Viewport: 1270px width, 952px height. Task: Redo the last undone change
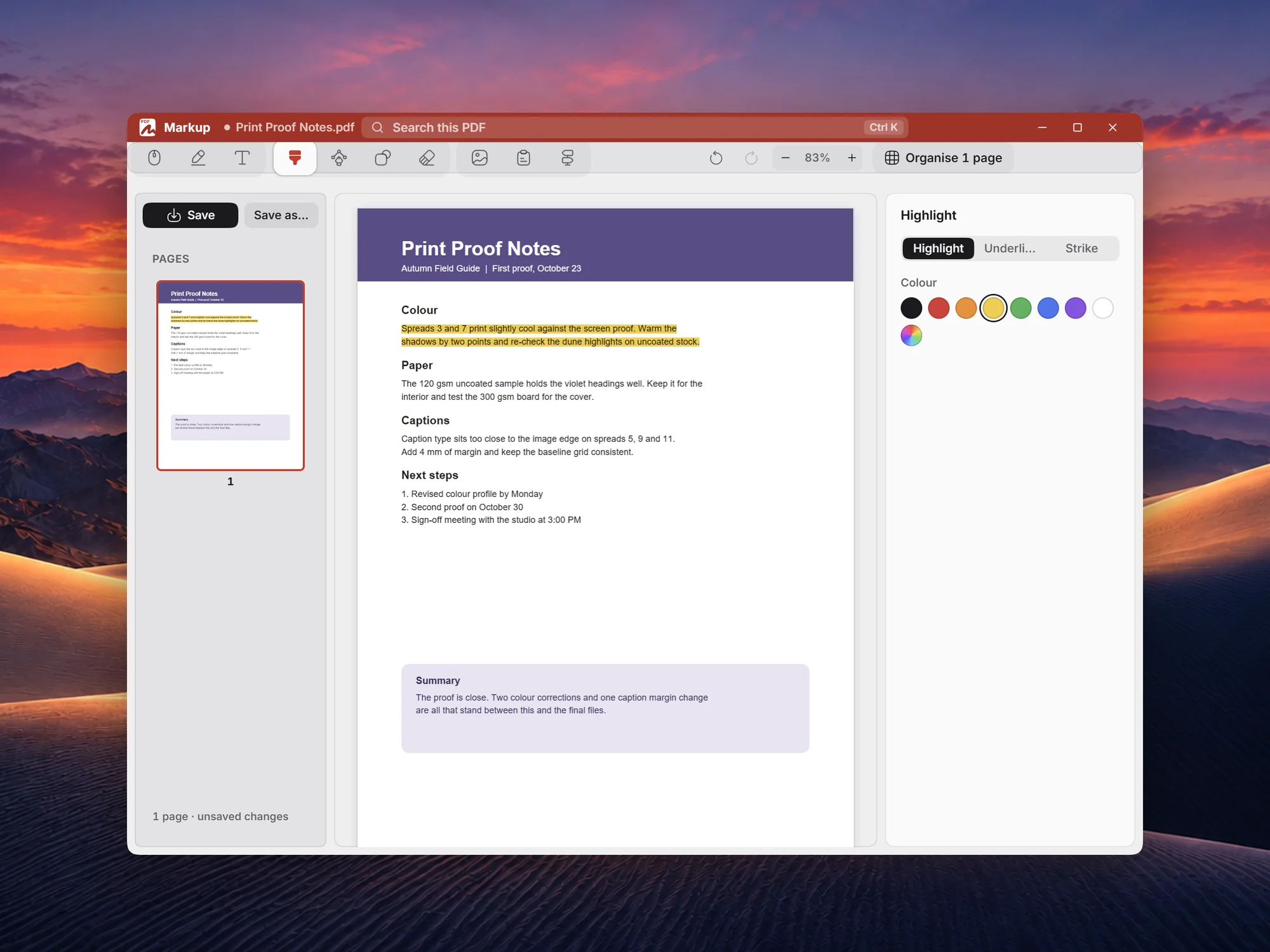pos(751,158)
